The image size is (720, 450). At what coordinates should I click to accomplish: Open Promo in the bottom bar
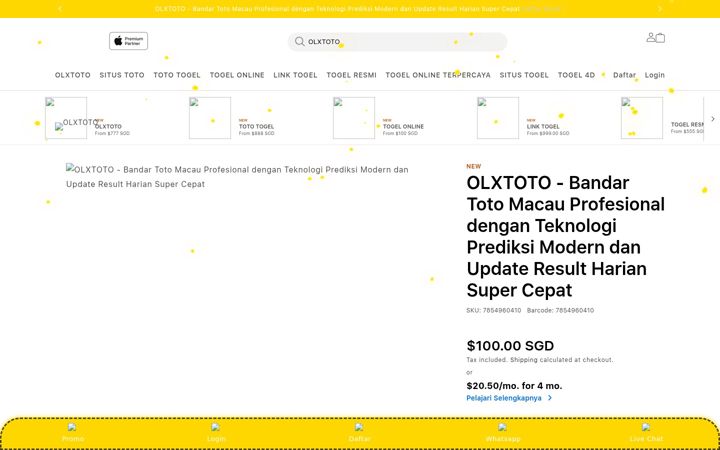tap(73, 433)
